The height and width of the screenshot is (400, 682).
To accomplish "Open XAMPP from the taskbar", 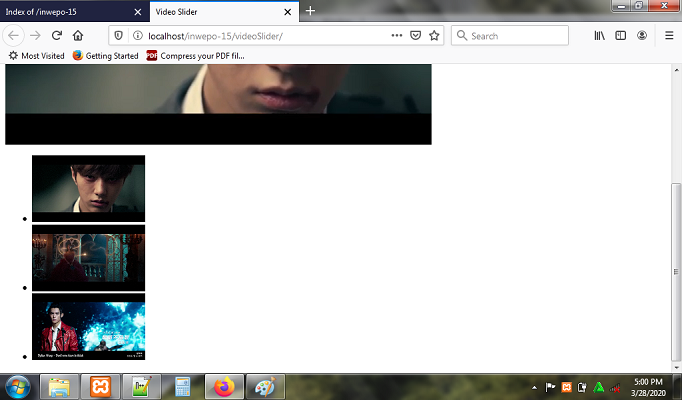I will tap(100, 387).
